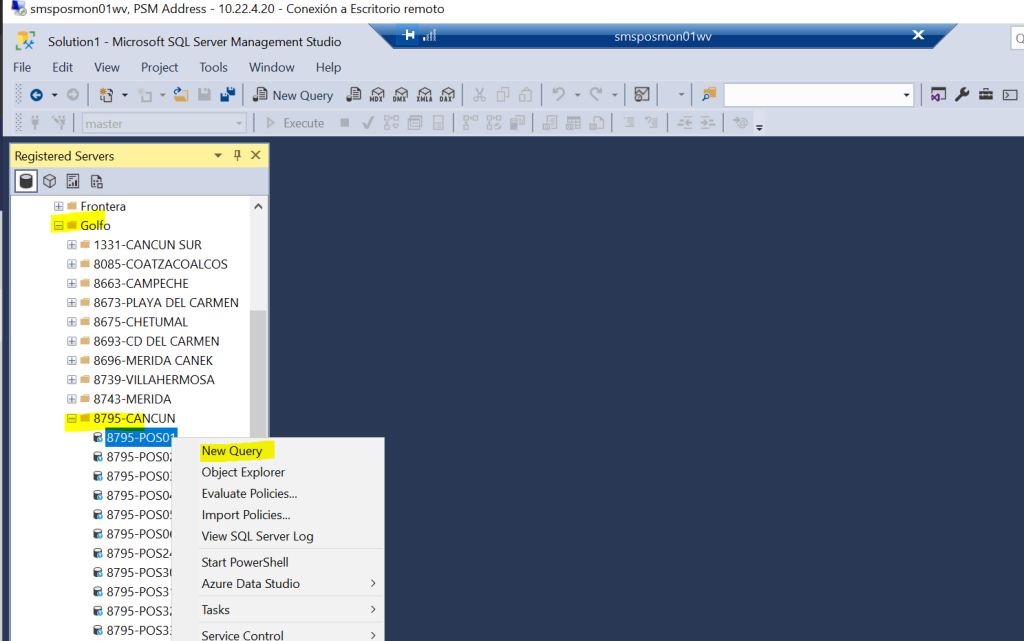1024x641 pixels.
Task: Expand the Frontera folder
Action: coord(59,206)
